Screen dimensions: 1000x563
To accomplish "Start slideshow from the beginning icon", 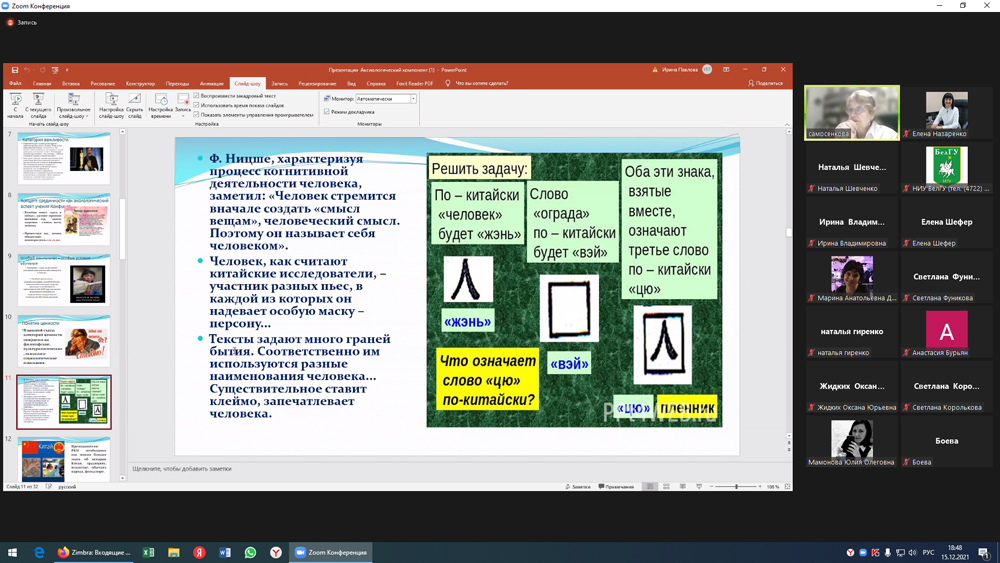I will click(x=15, y=102).
